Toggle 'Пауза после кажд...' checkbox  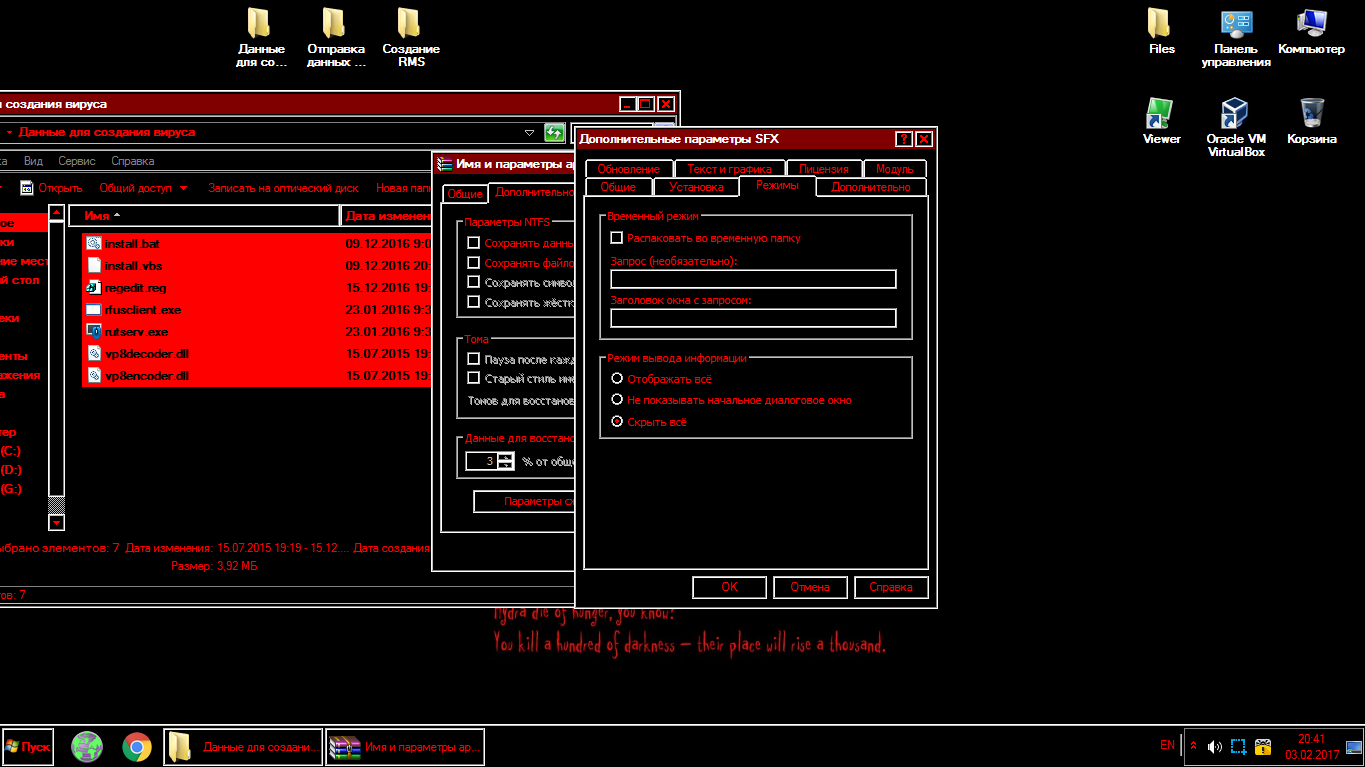(474, 358)
